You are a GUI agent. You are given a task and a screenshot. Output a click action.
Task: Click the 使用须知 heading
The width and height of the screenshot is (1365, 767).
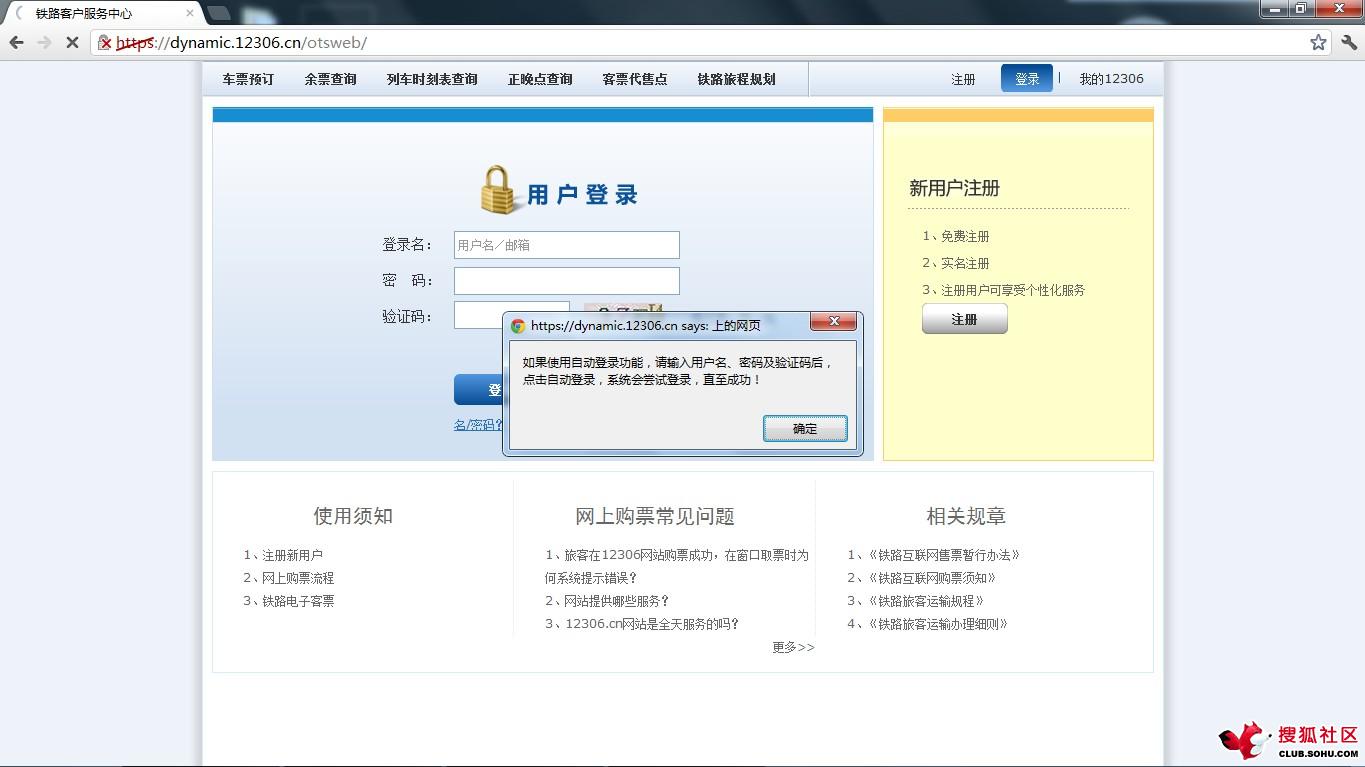[x=353, y=516]
